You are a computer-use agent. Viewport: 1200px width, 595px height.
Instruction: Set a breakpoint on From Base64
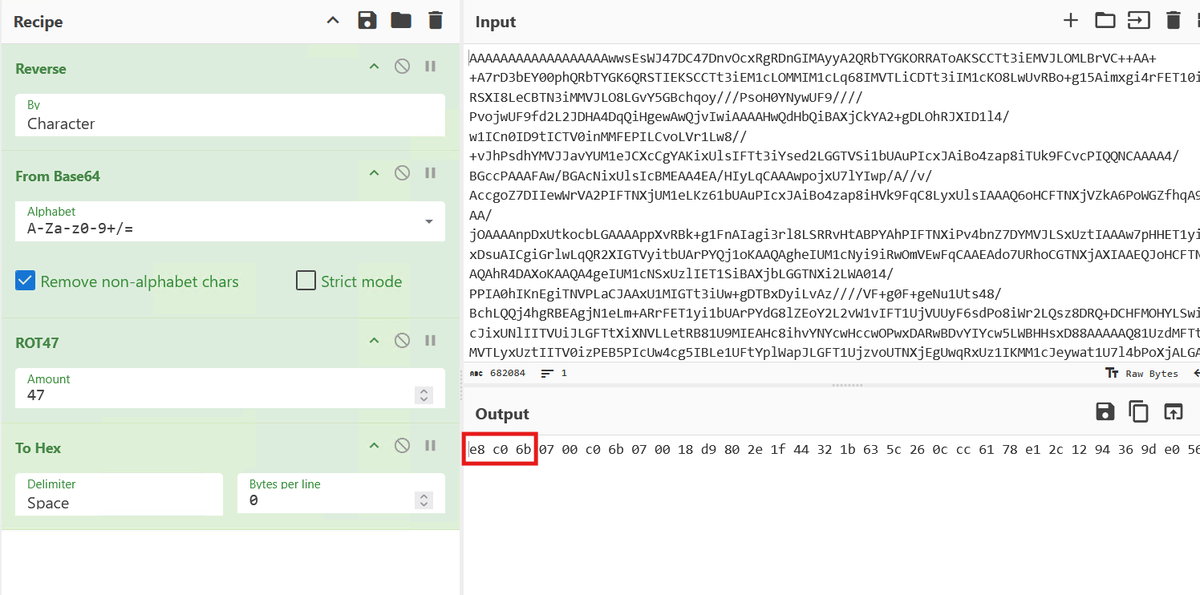(430, 174)
